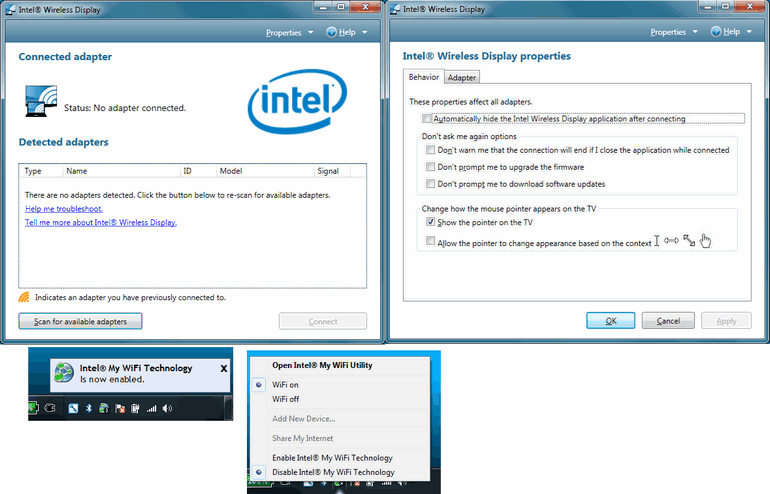
Task: Click the text 'Status: No adapter connected.'
Action: tap(125, 108)
